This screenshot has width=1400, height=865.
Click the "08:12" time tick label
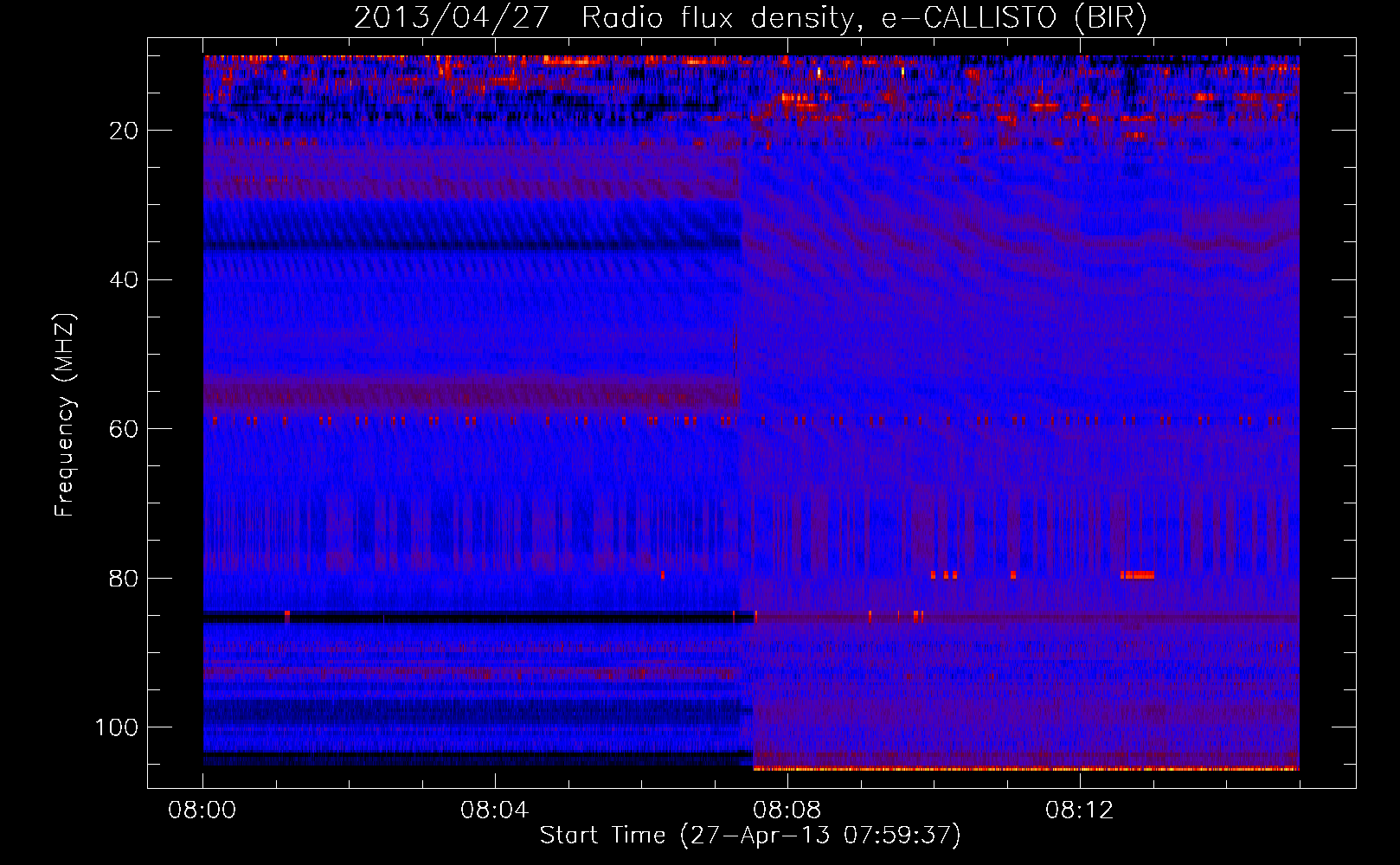[1079, 811]
